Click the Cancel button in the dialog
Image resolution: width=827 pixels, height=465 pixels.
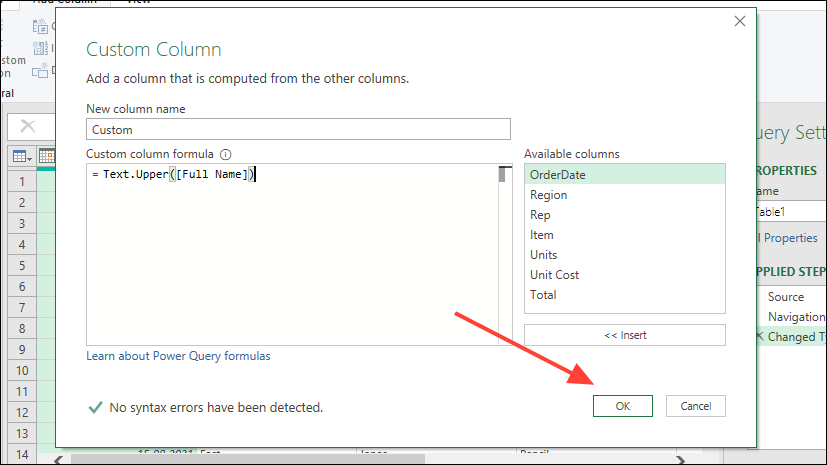tap(695, 406)
